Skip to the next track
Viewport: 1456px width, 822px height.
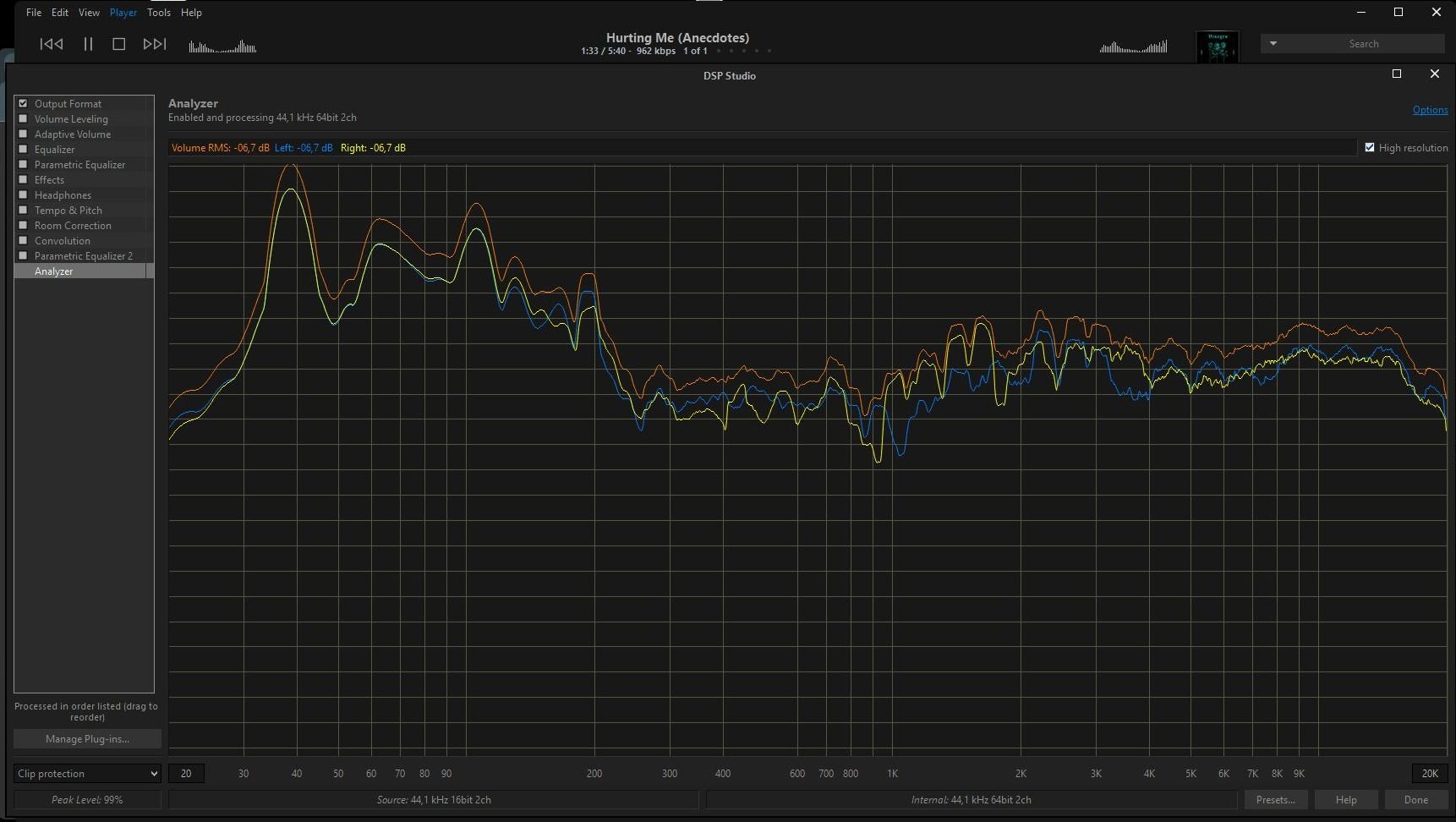pos(155,44)
